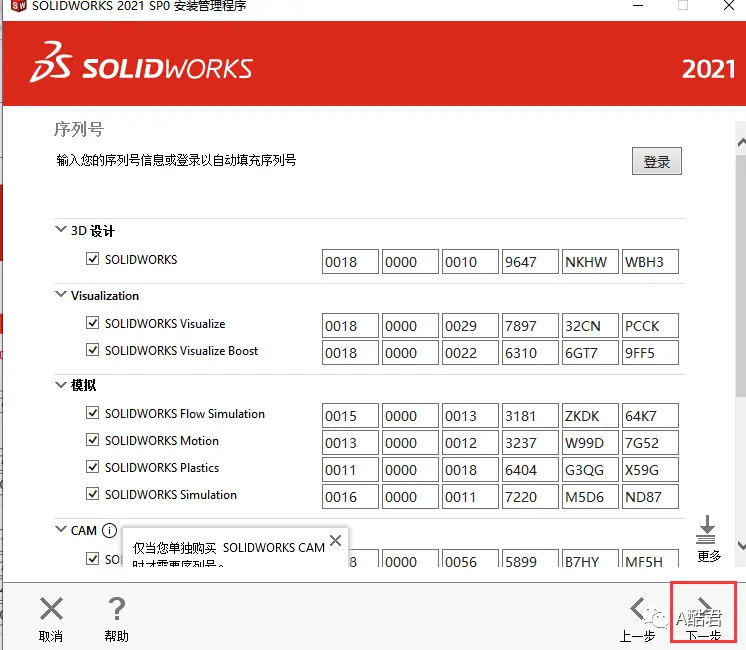The width and height of the screenshot is (746, 650).
Task: Click Visualize serial field containing 32CN
Action: pos(590,326)
